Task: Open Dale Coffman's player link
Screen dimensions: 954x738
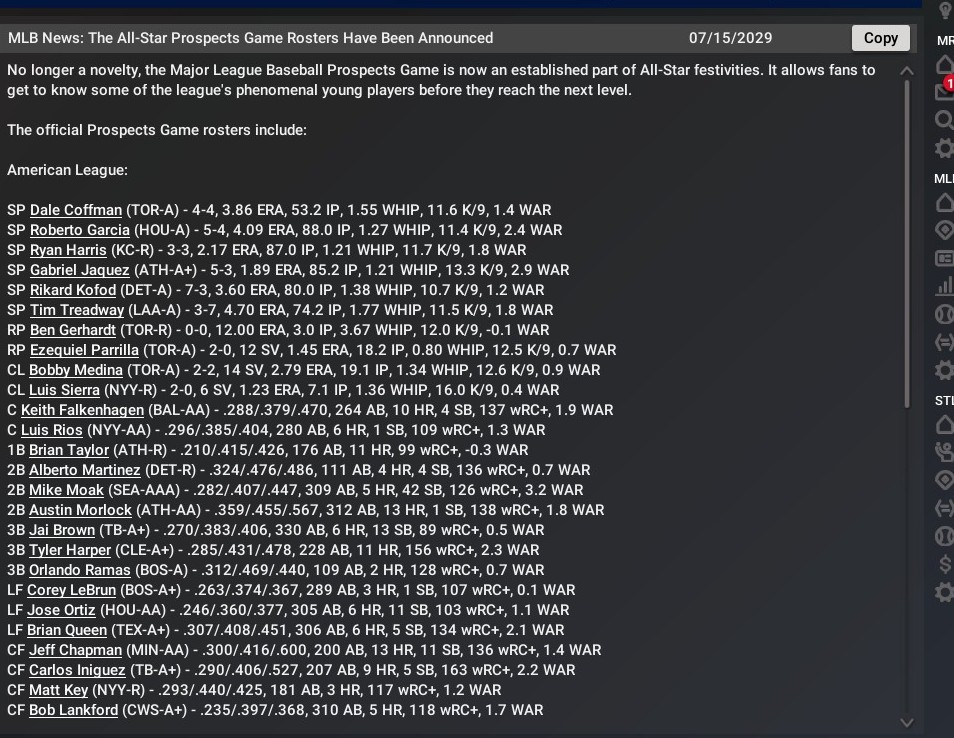Action: coord(76,210)
